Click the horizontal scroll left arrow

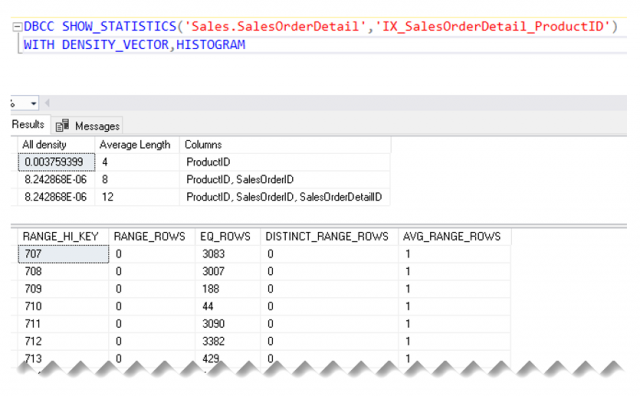pos(47,103)
